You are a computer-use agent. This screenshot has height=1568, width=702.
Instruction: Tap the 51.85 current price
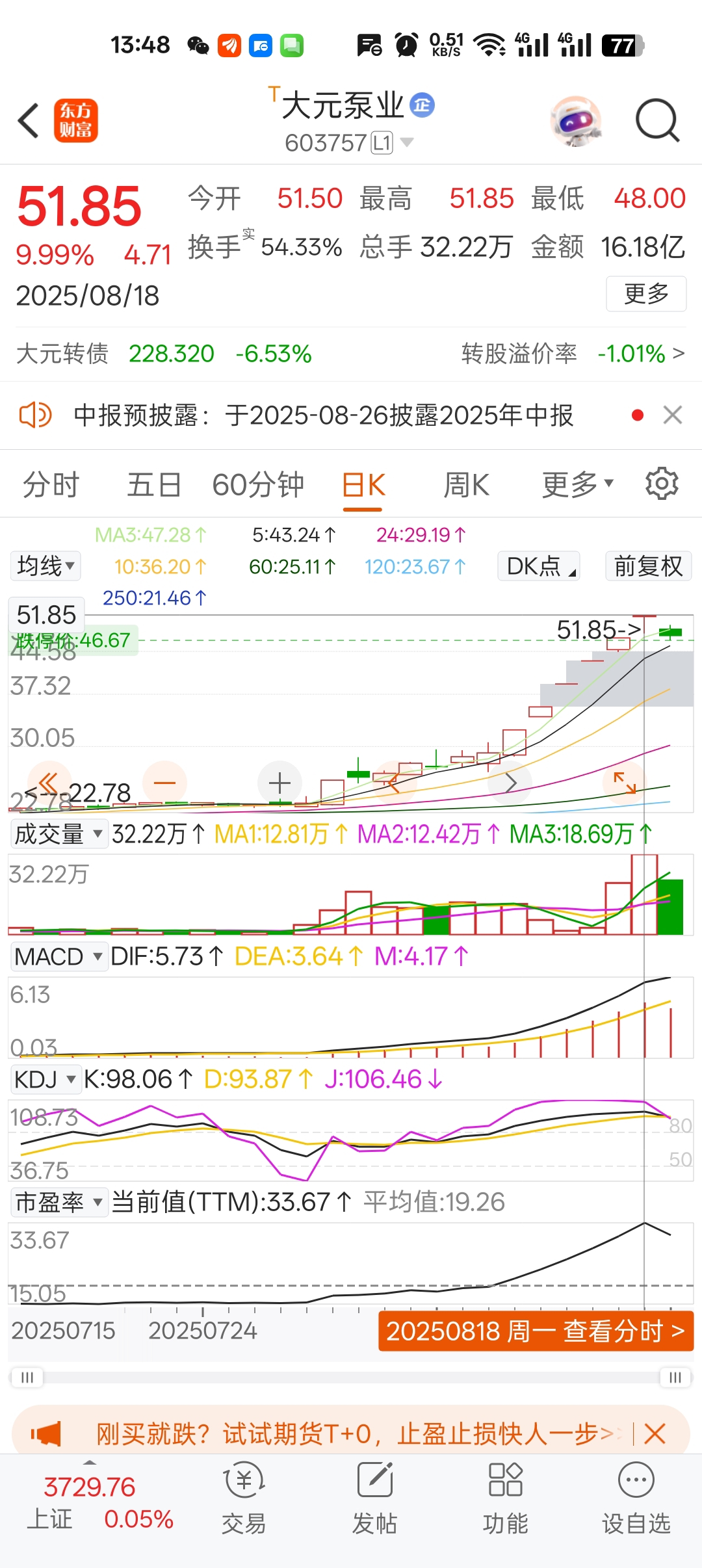click(x=79, y=206)
